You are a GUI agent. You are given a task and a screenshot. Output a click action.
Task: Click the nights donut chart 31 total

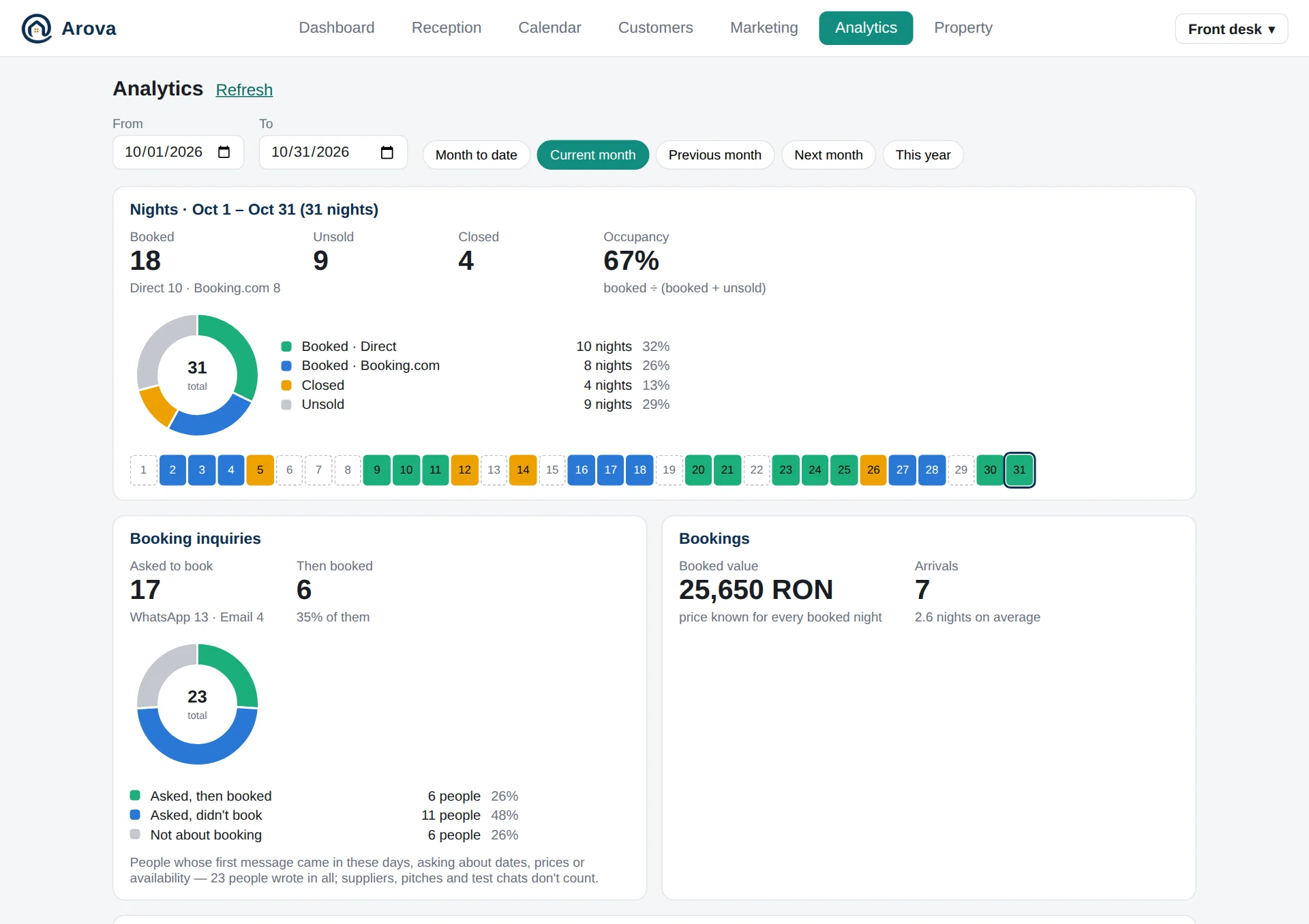coord(197,375)
